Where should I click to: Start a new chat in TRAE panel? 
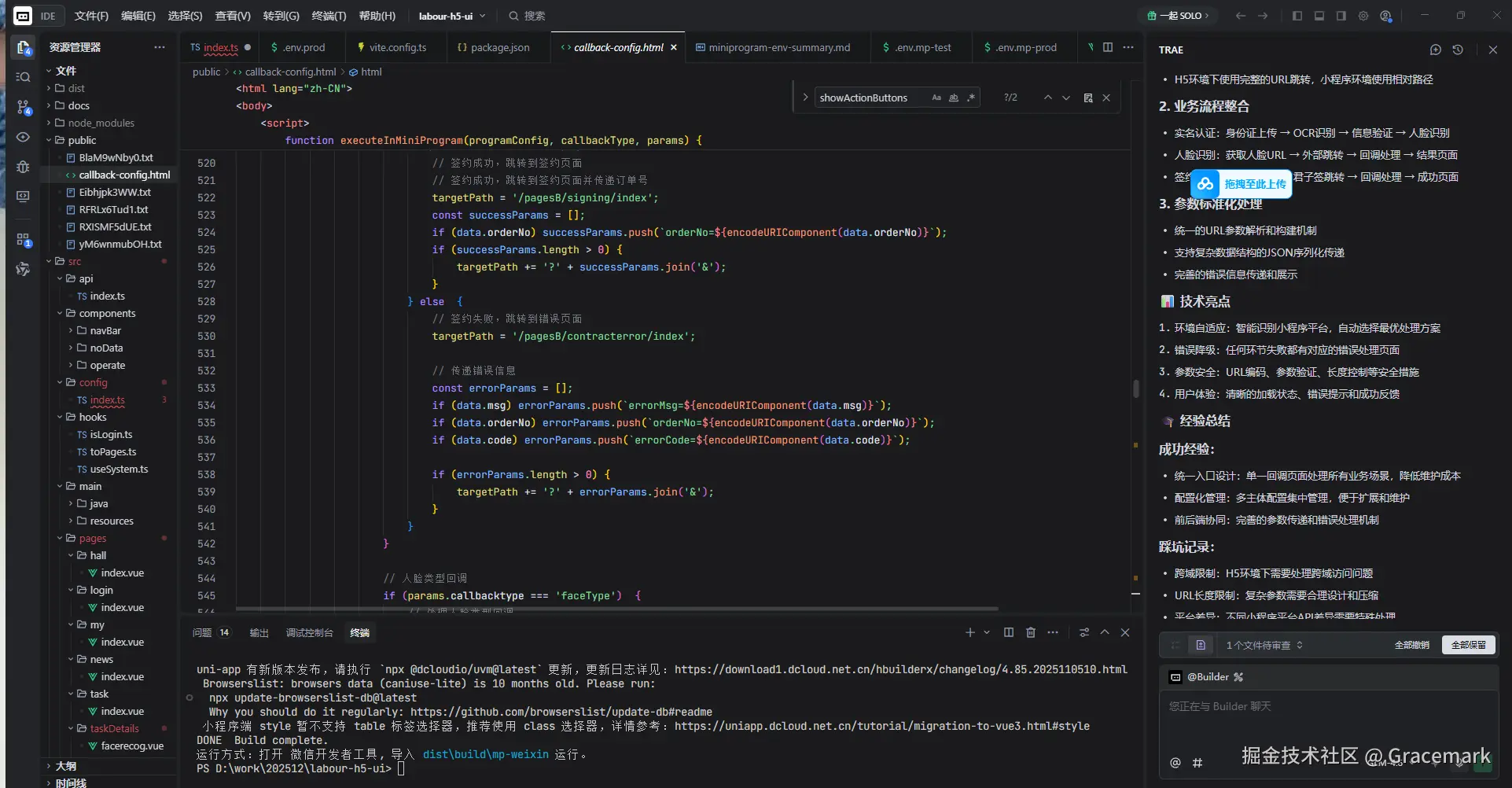tap(1436, 50)
